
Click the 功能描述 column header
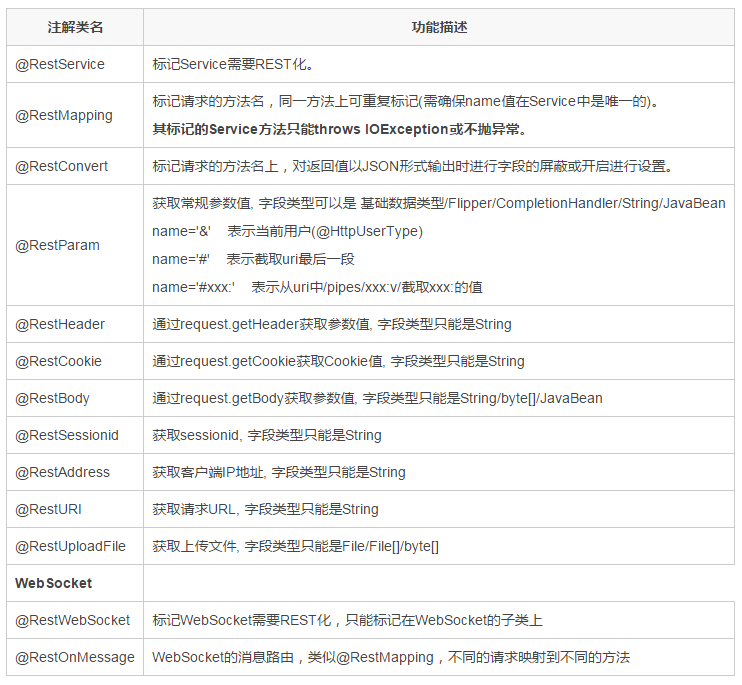(x=439, y=27)
